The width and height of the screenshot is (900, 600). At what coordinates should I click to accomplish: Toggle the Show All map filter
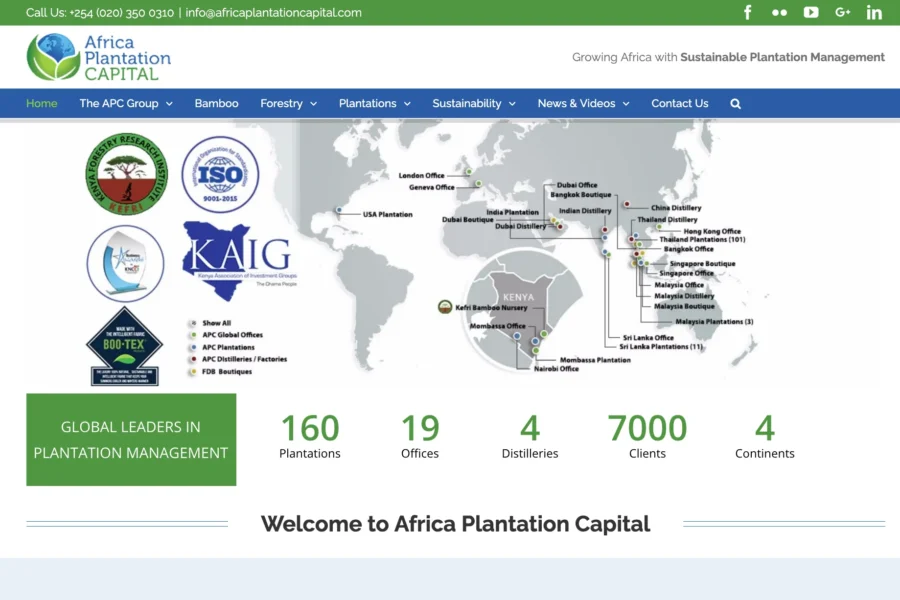click(x=211, y=323)
